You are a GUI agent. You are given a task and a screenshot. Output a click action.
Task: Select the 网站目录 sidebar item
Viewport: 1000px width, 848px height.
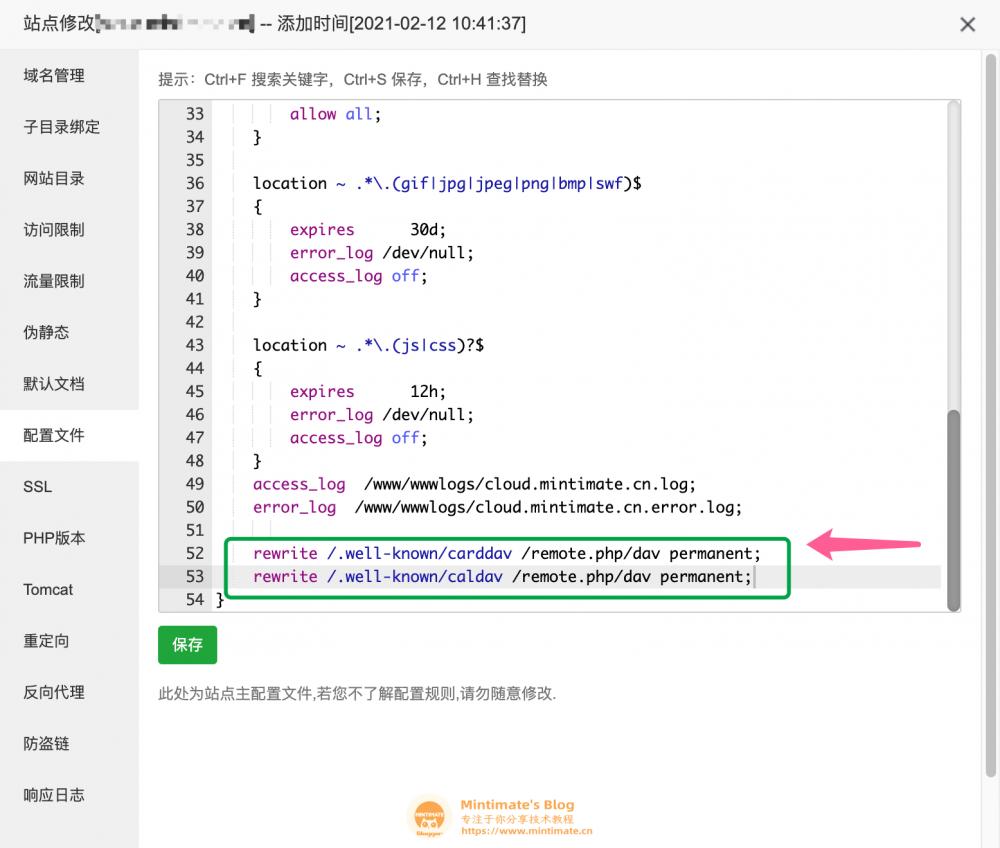(54, 179)
